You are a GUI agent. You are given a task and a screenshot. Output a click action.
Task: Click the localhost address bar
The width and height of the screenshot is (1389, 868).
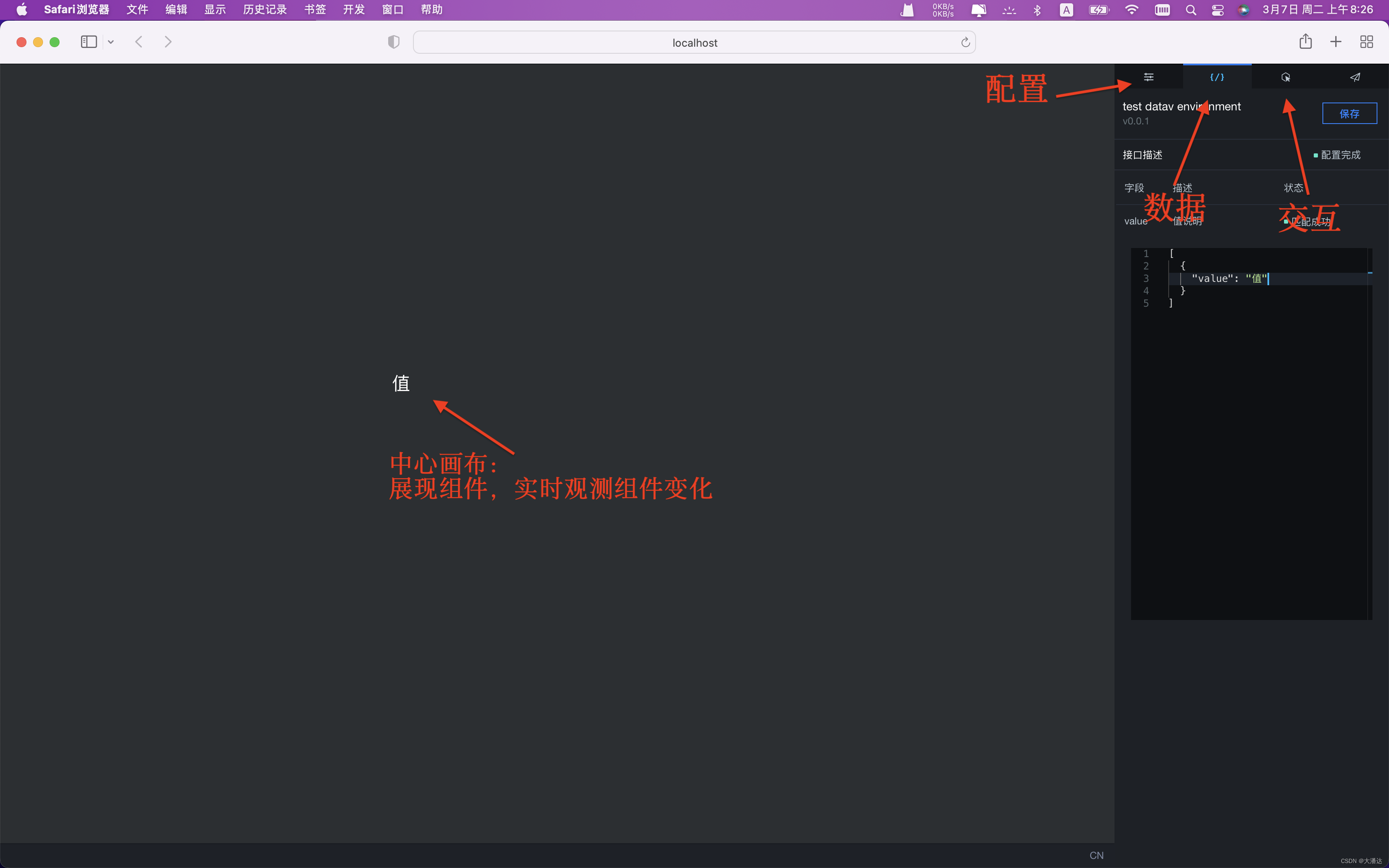(694, 43)
